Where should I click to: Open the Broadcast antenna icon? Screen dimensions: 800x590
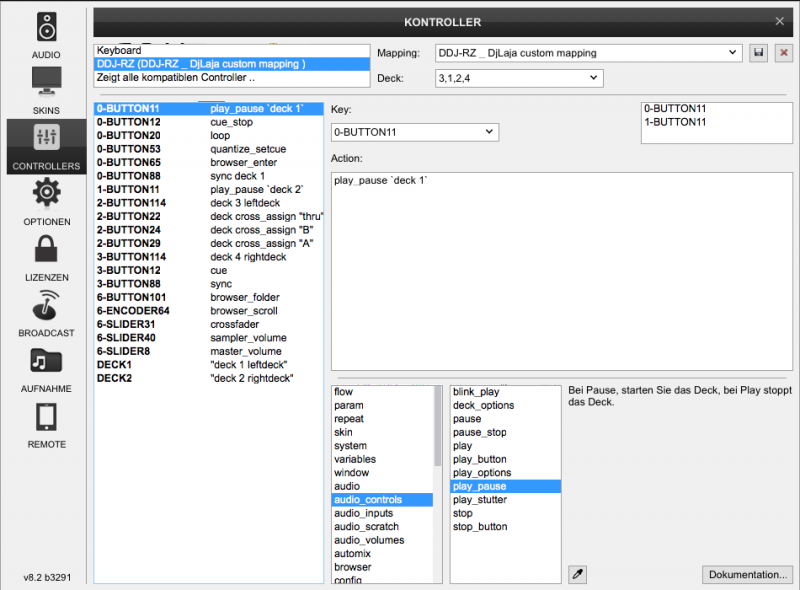(x=46, y=305)
